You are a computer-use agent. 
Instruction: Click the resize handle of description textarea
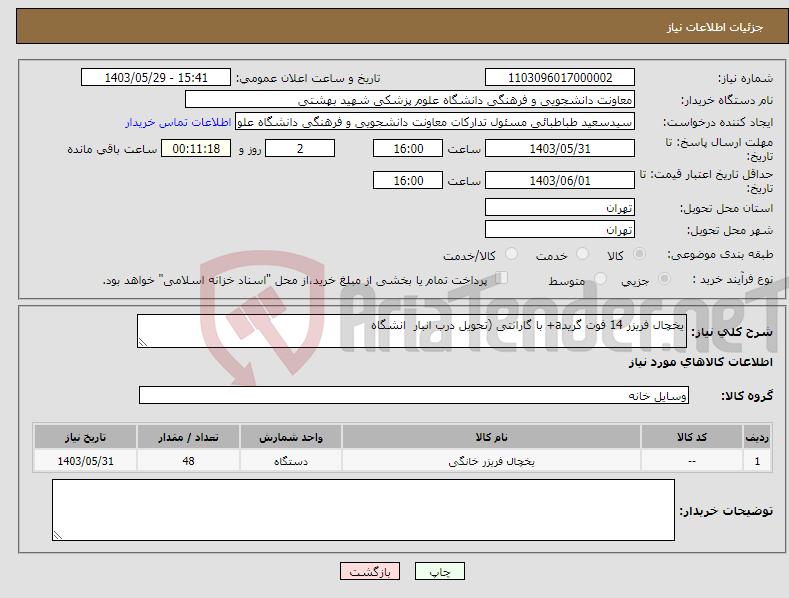point(142,342)
